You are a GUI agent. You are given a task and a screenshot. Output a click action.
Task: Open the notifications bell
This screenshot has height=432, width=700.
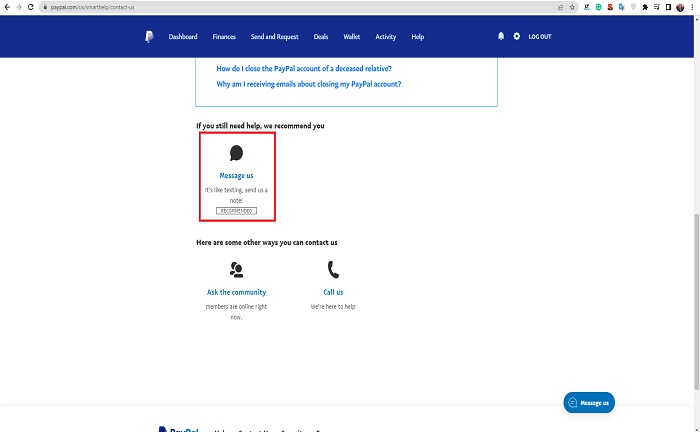(x=501, y=36)
